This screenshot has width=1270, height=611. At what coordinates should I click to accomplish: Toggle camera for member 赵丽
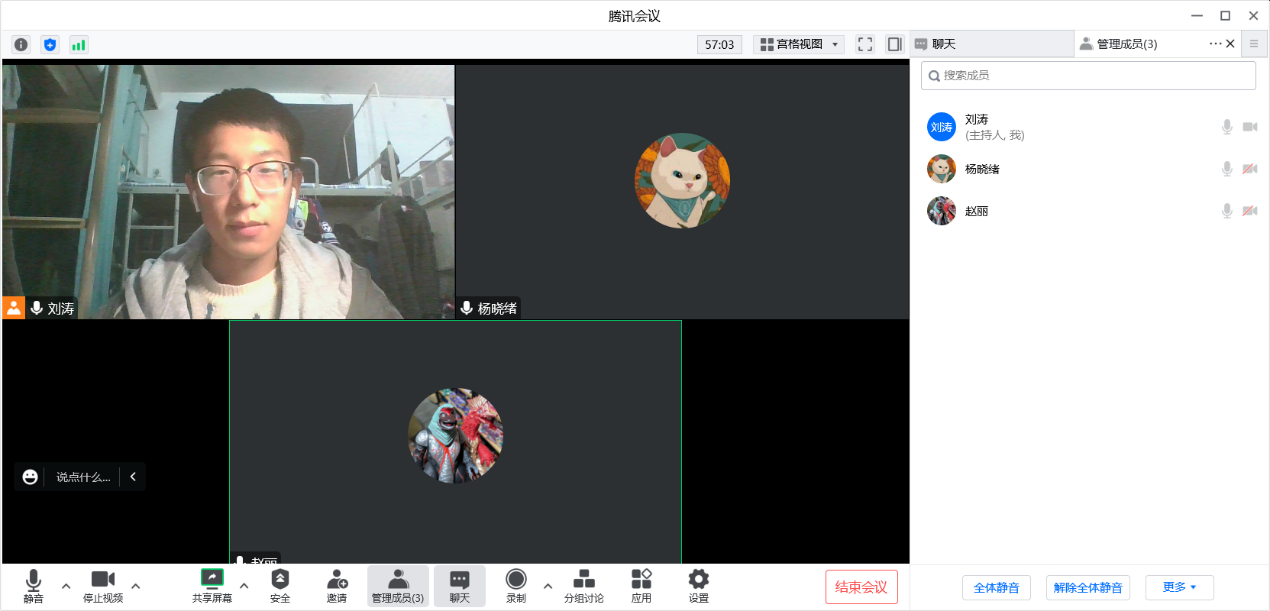tap(1249, 211)
